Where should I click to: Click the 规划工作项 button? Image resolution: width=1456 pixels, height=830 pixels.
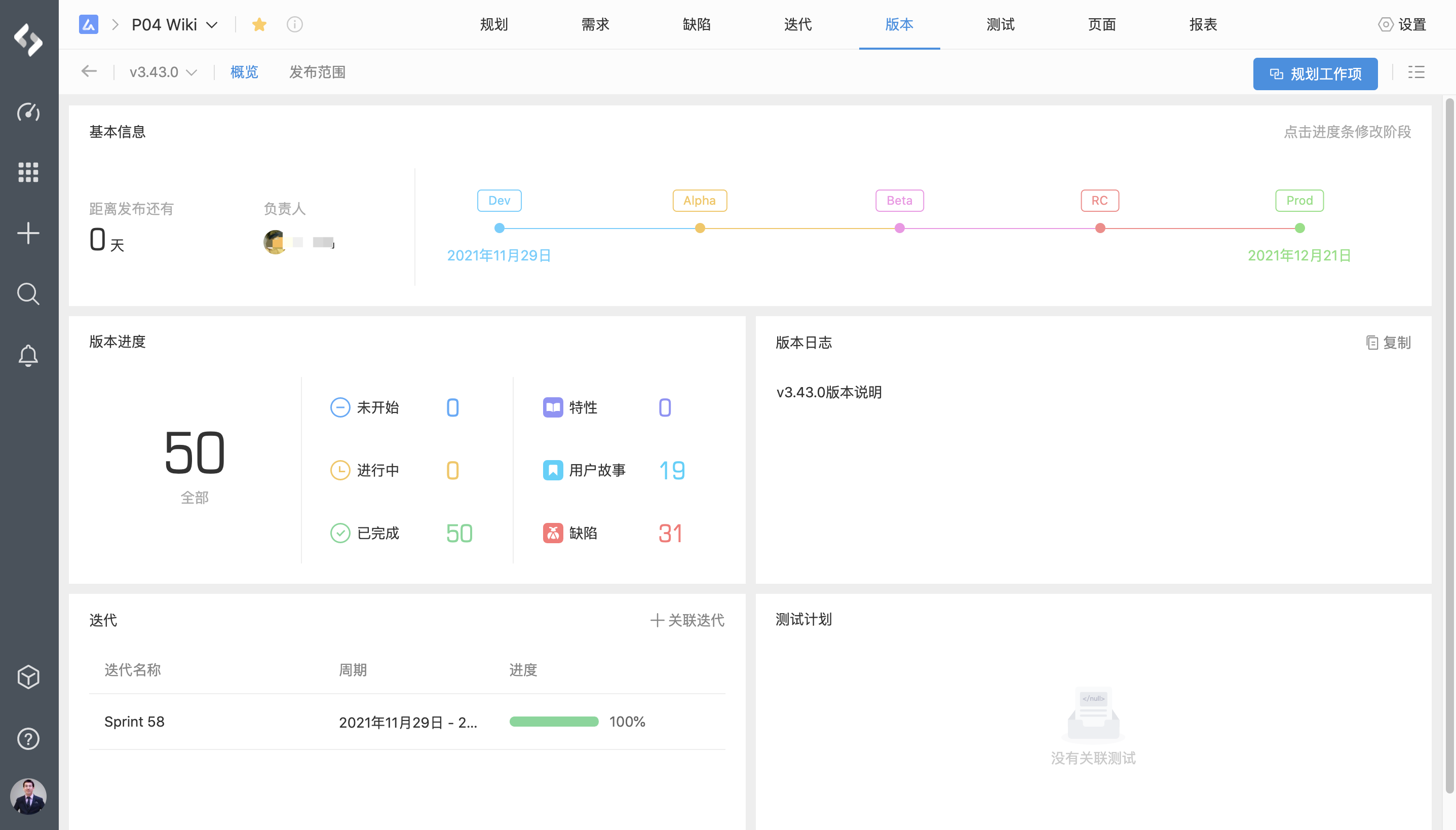click(x=1315, y=73)
